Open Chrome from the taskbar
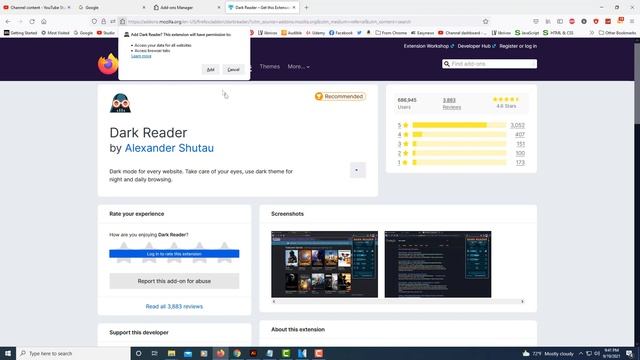 [x=237, y=353]
